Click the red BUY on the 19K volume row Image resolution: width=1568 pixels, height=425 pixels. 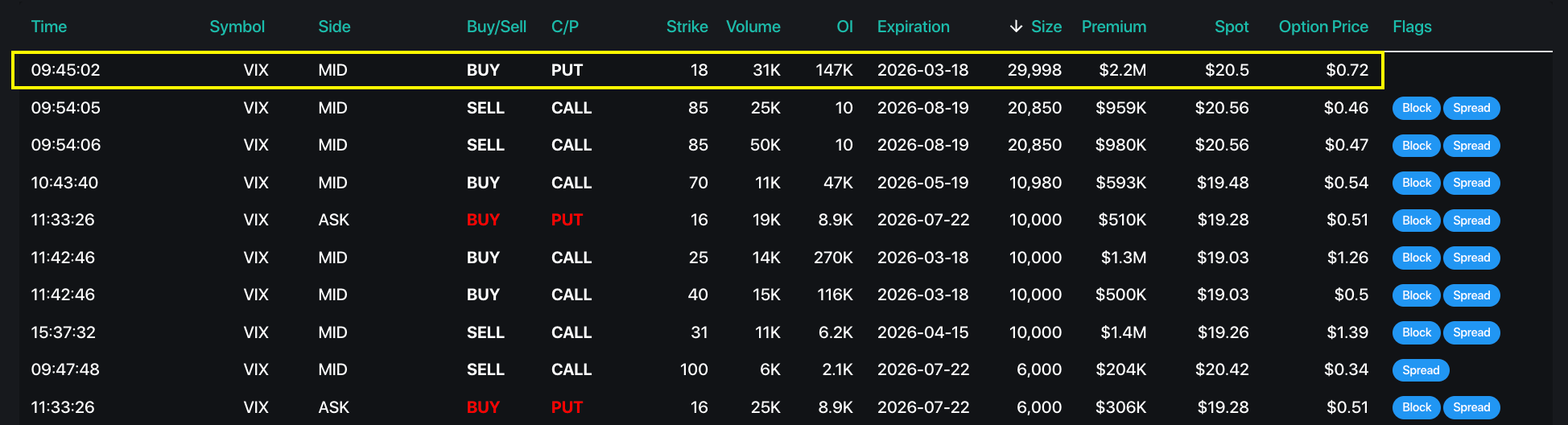(x=483, y=220)
